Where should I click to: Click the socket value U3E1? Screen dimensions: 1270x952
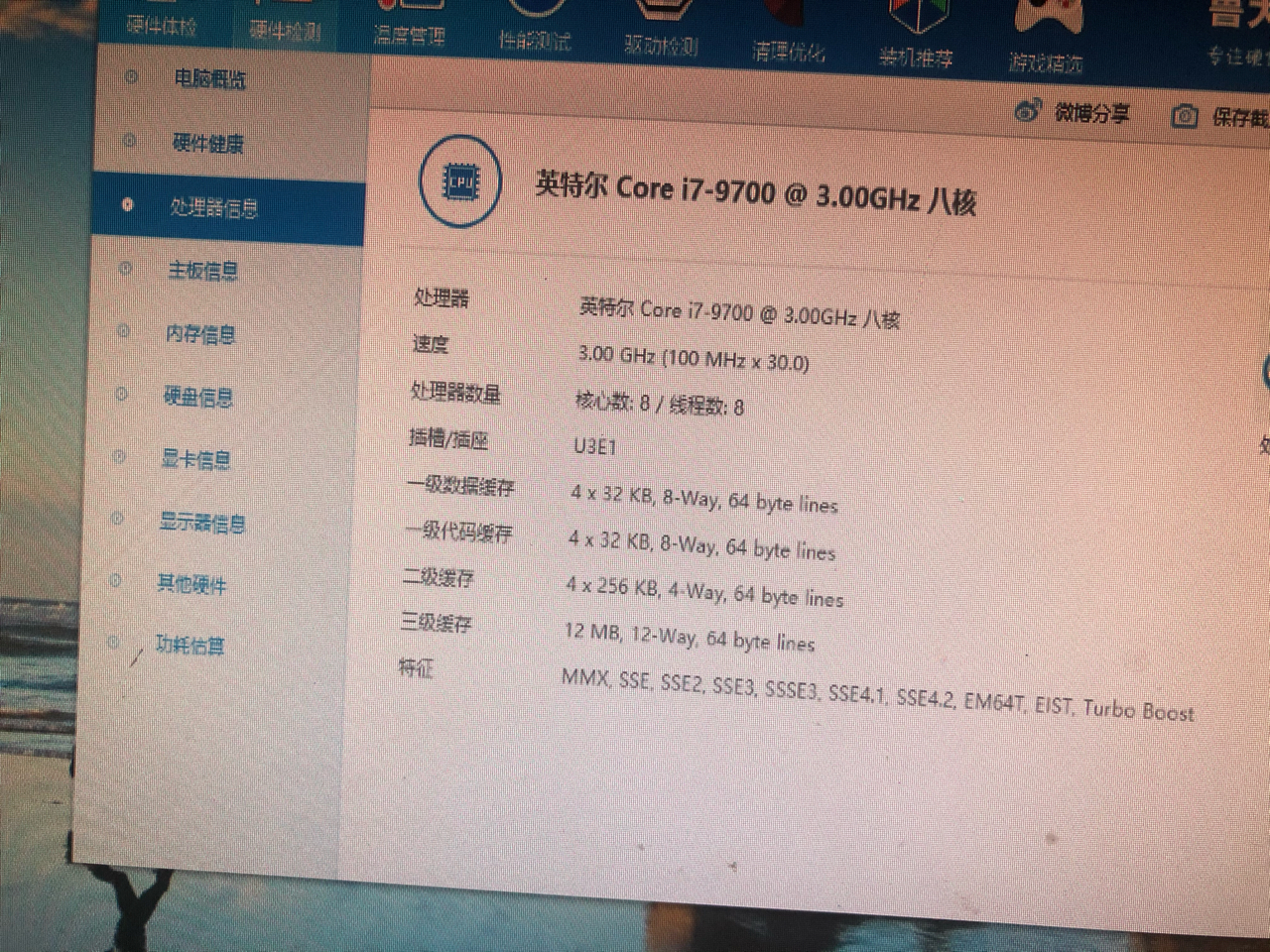coord(594,446)
